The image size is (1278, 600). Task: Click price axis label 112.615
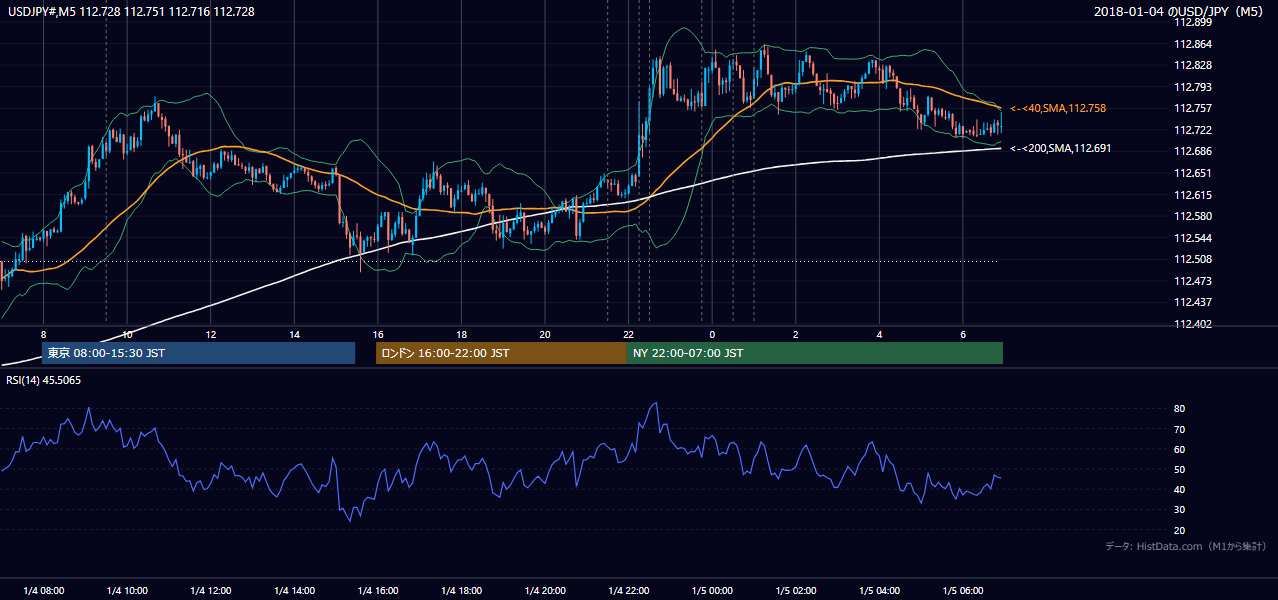click(x=1192, y=195)
